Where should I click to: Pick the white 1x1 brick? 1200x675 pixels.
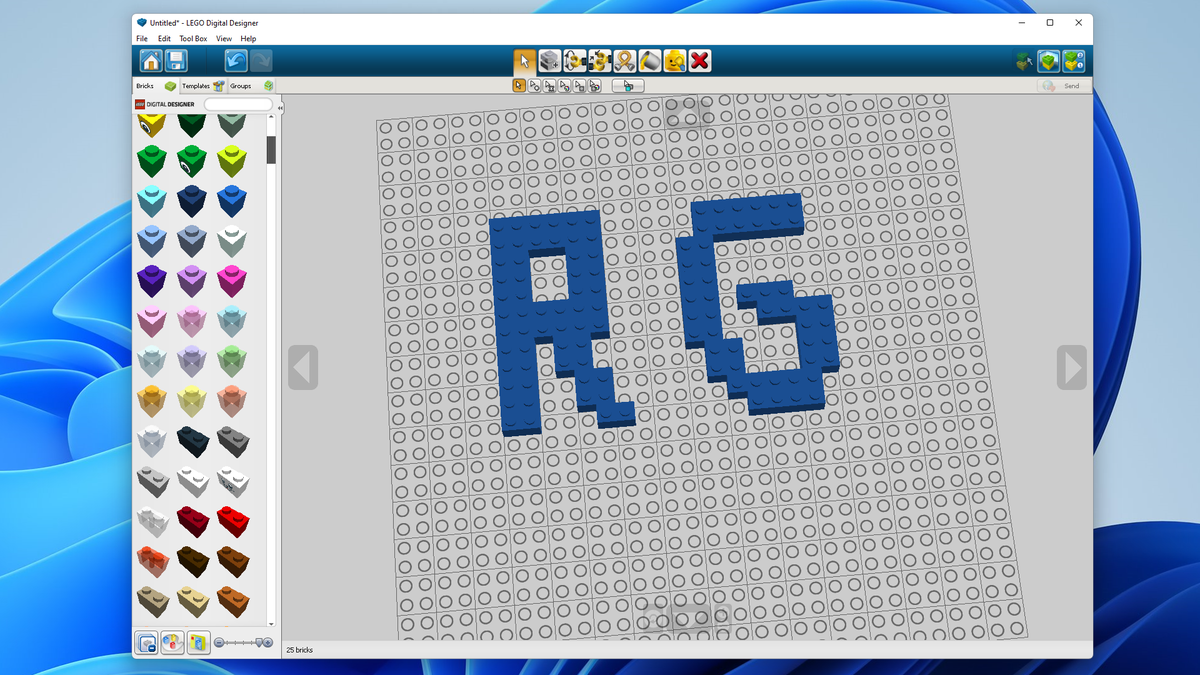pyautogui.click(x=232, y=240)
